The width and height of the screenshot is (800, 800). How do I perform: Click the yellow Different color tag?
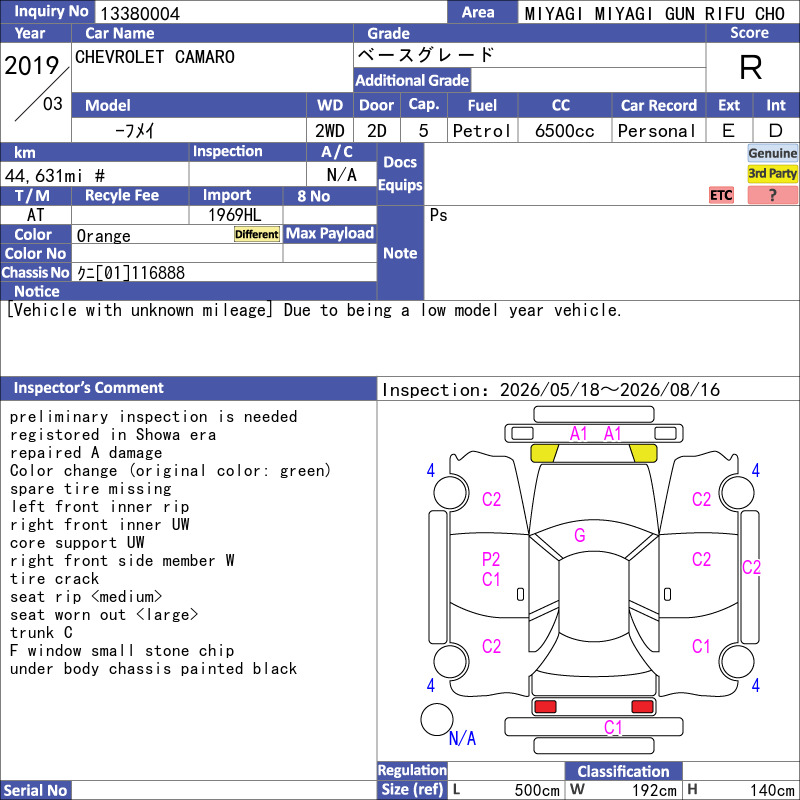(x=257, y=234)
